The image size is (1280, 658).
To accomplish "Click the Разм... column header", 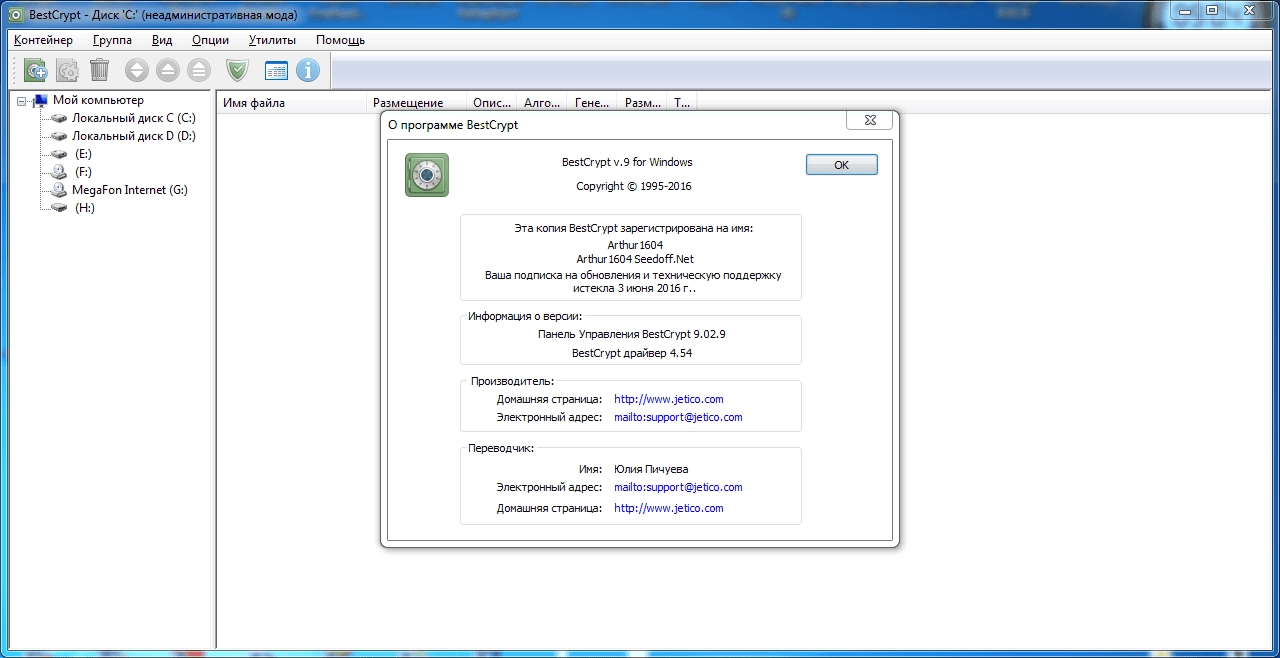I will 642,102.
